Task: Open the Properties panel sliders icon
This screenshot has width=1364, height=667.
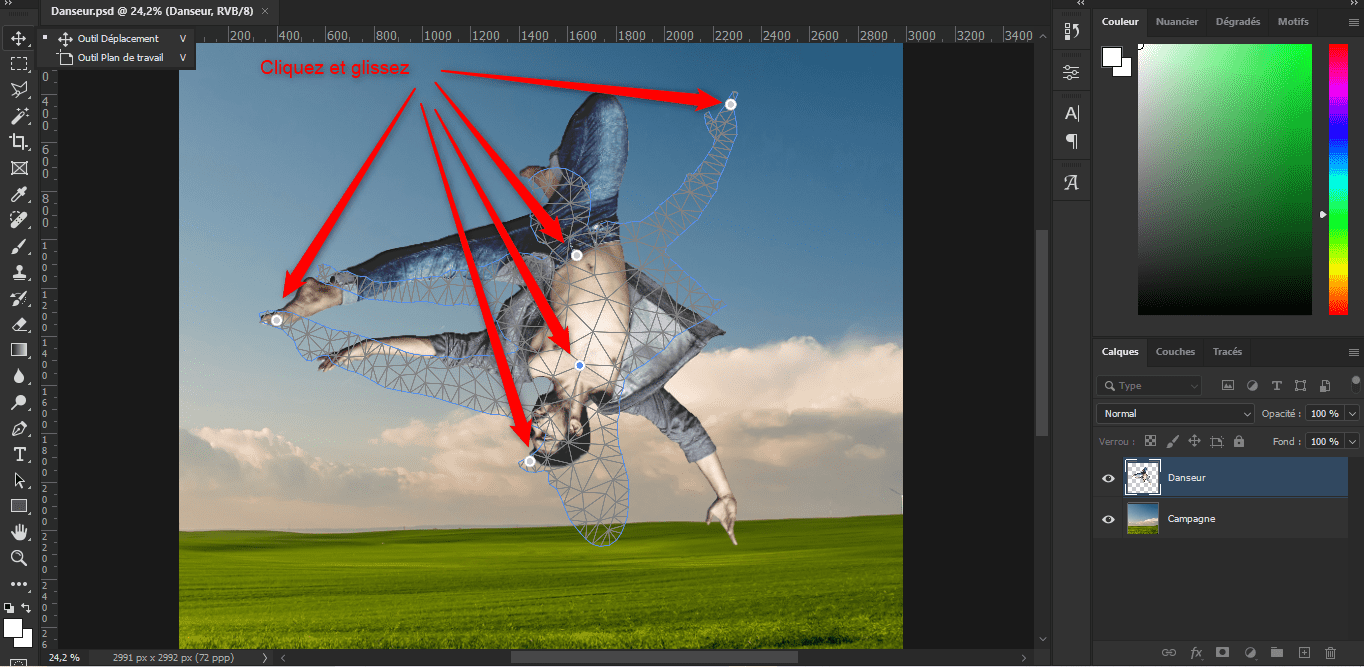Action: (x=1072, y=72)
